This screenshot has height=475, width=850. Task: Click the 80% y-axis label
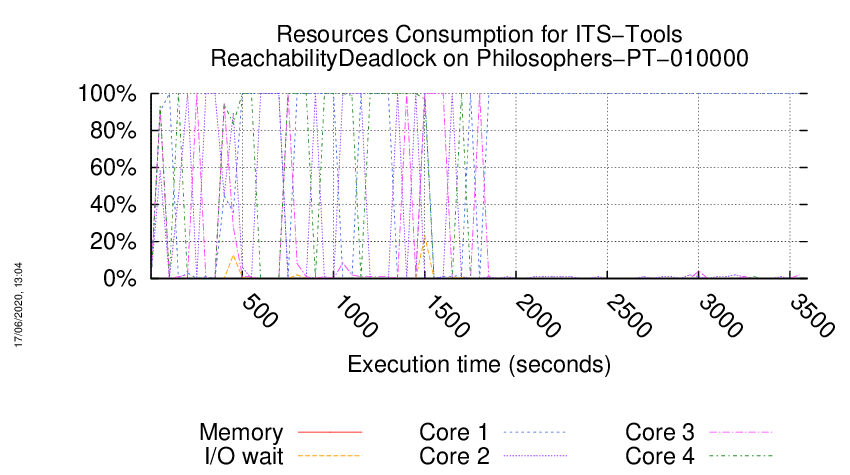(113, 131)
